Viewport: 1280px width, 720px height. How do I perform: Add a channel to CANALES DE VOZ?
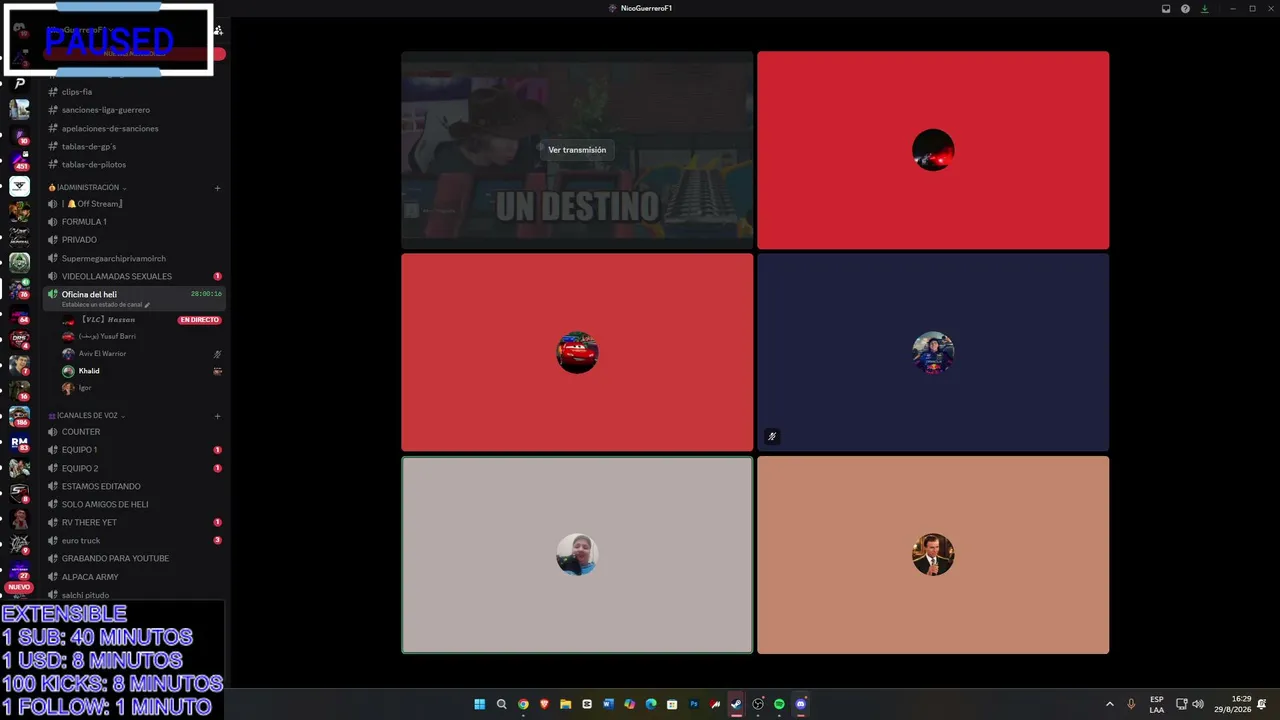click(217, 416)
